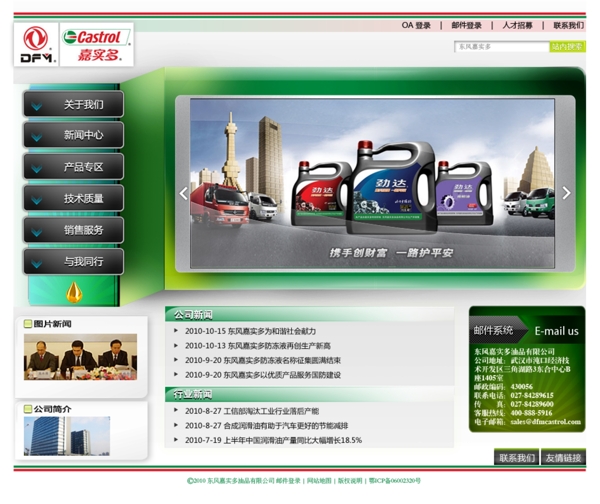
Task: Open the 关于我们 menu
Action: tap(73, 104)
